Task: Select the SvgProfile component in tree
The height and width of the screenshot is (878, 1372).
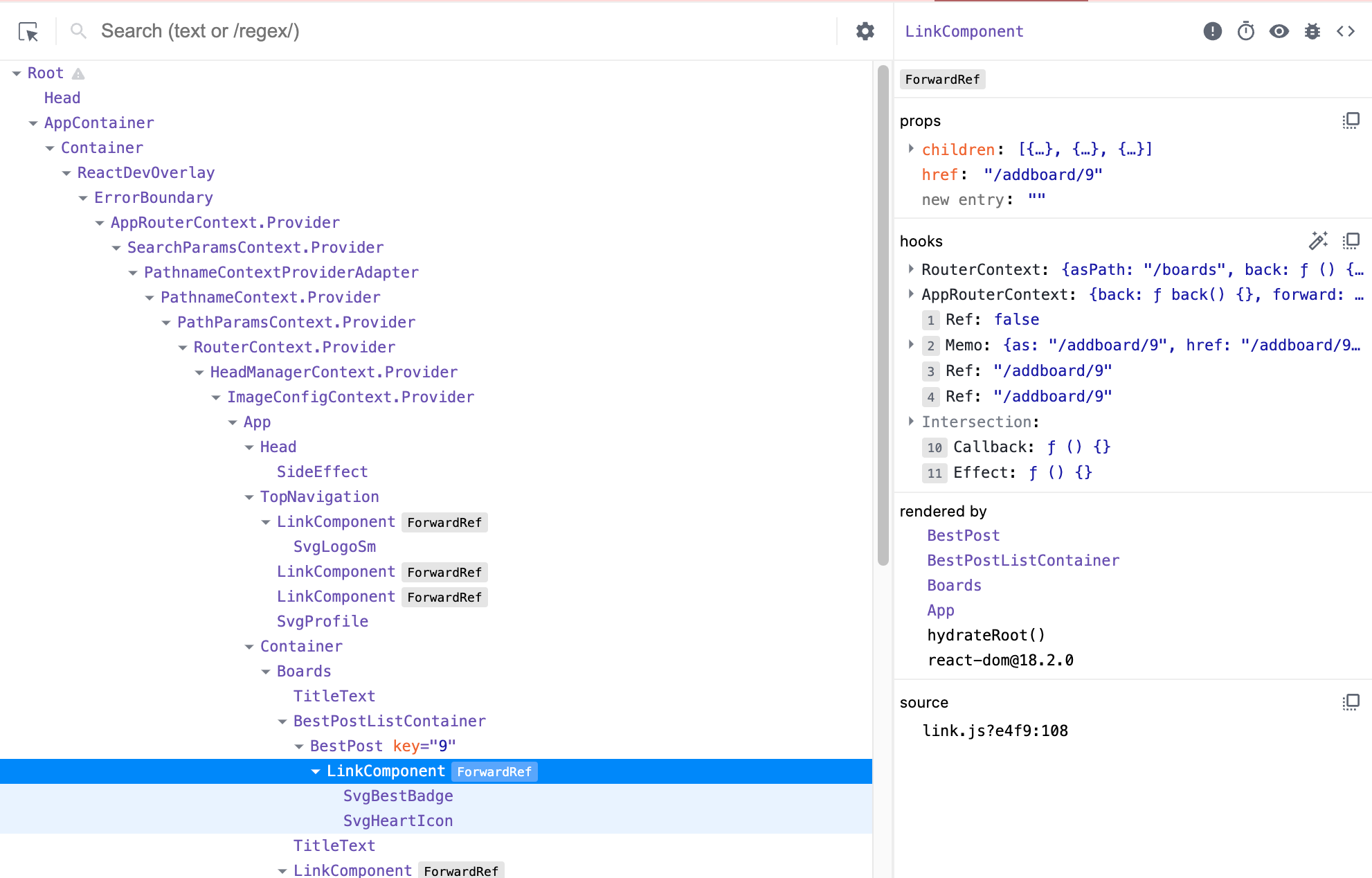Action: (x=322, y=621)
